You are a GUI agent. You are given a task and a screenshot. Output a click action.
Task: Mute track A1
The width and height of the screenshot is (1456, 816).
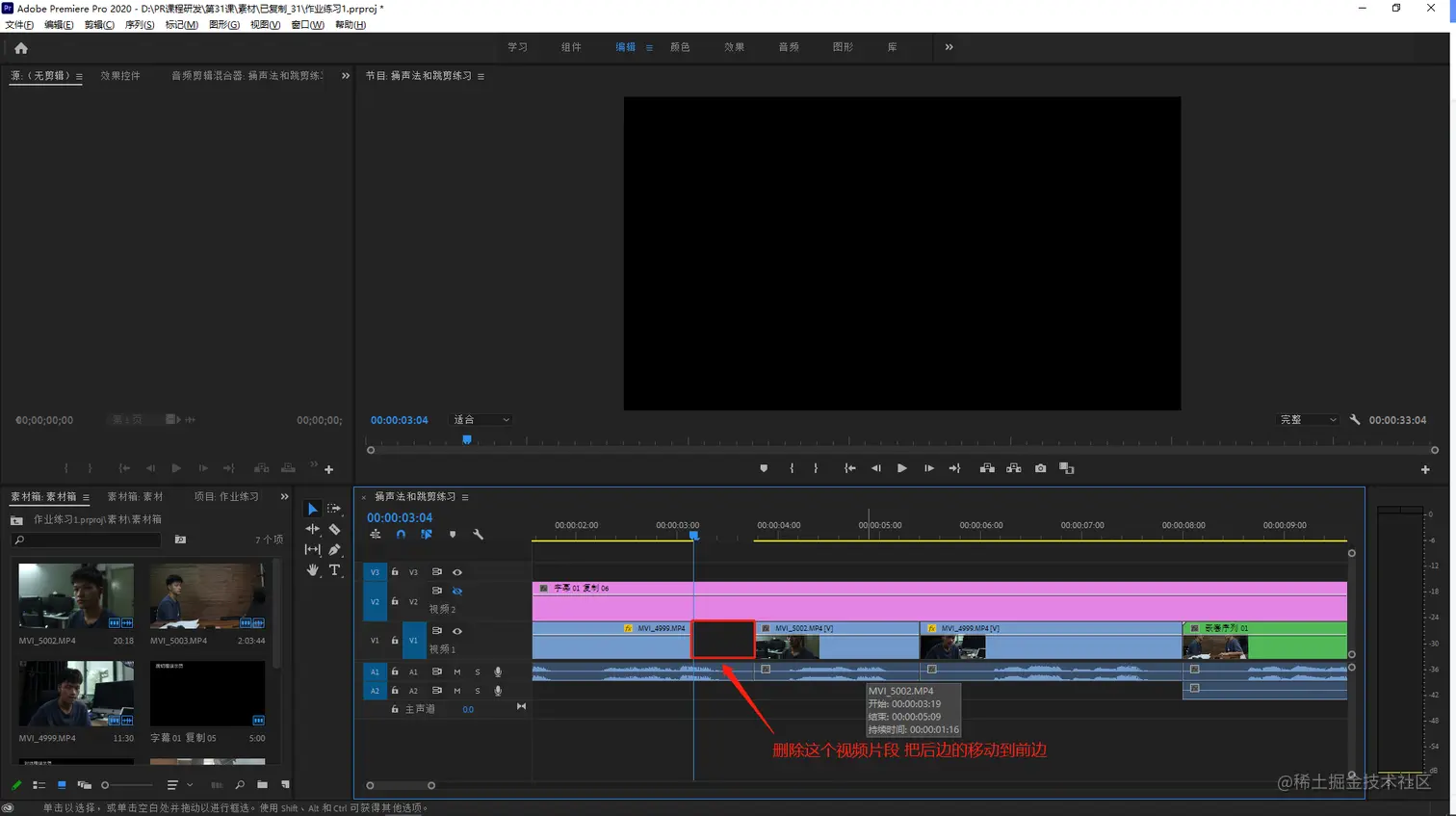(457, 672)
